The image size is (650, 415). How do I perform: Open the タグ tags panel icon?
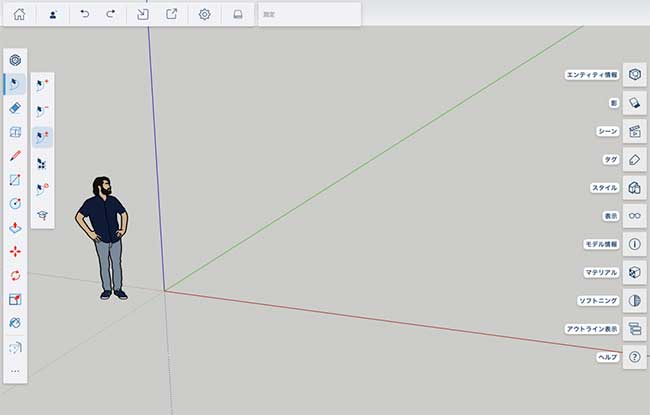click(x=635, y=160)
